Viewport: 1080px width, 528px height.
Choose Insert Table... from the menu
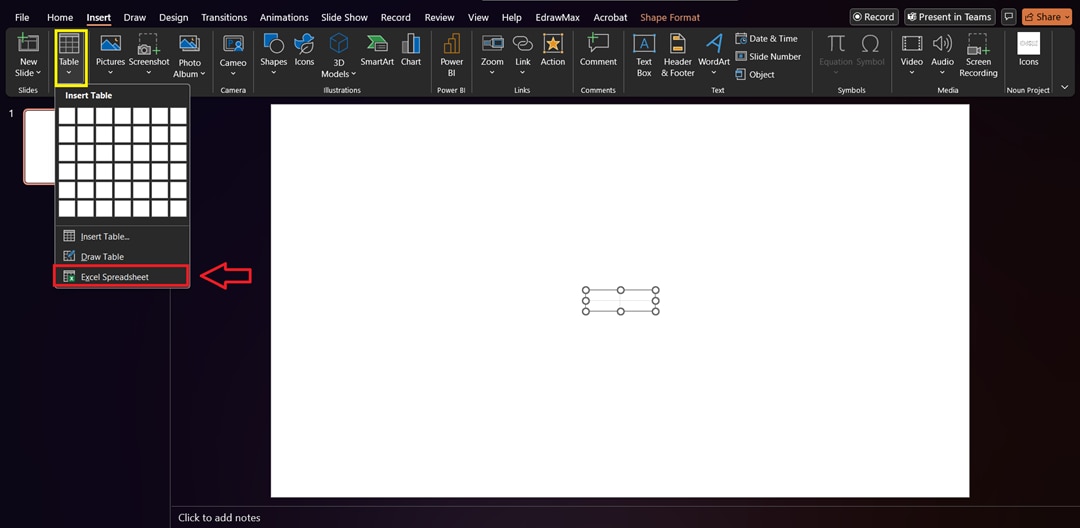point(121,236)
